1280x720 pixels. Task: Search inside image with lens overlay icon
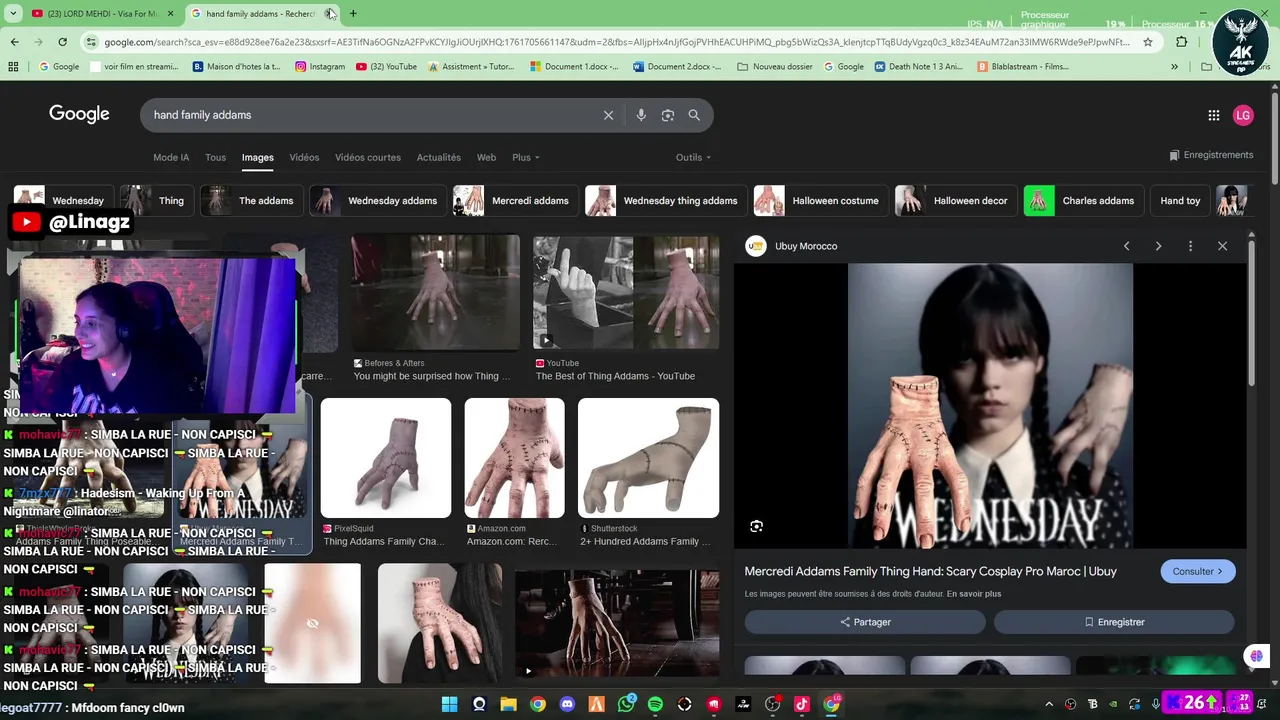[756, 526]
